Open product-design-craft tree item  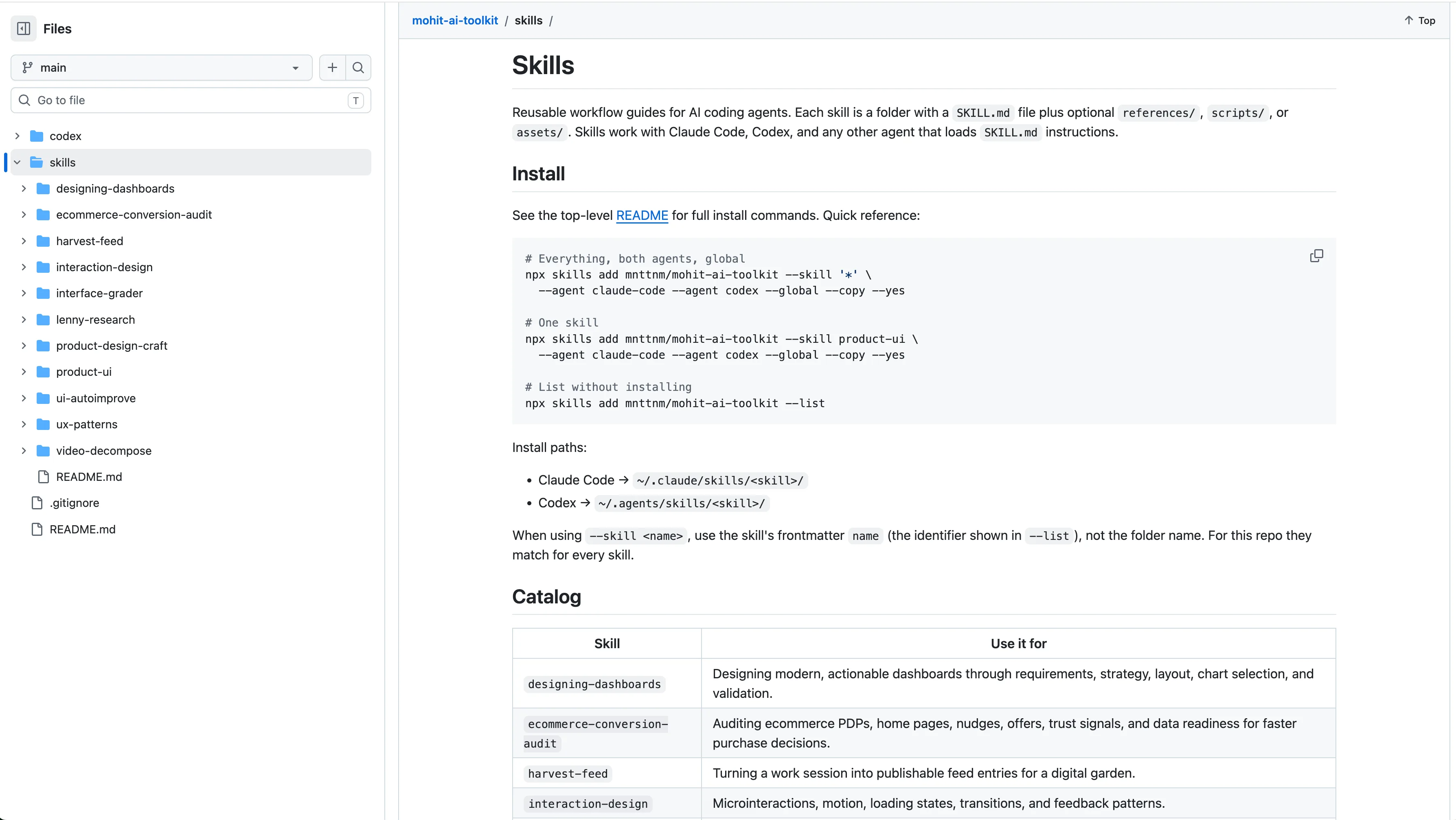(112, 345)
